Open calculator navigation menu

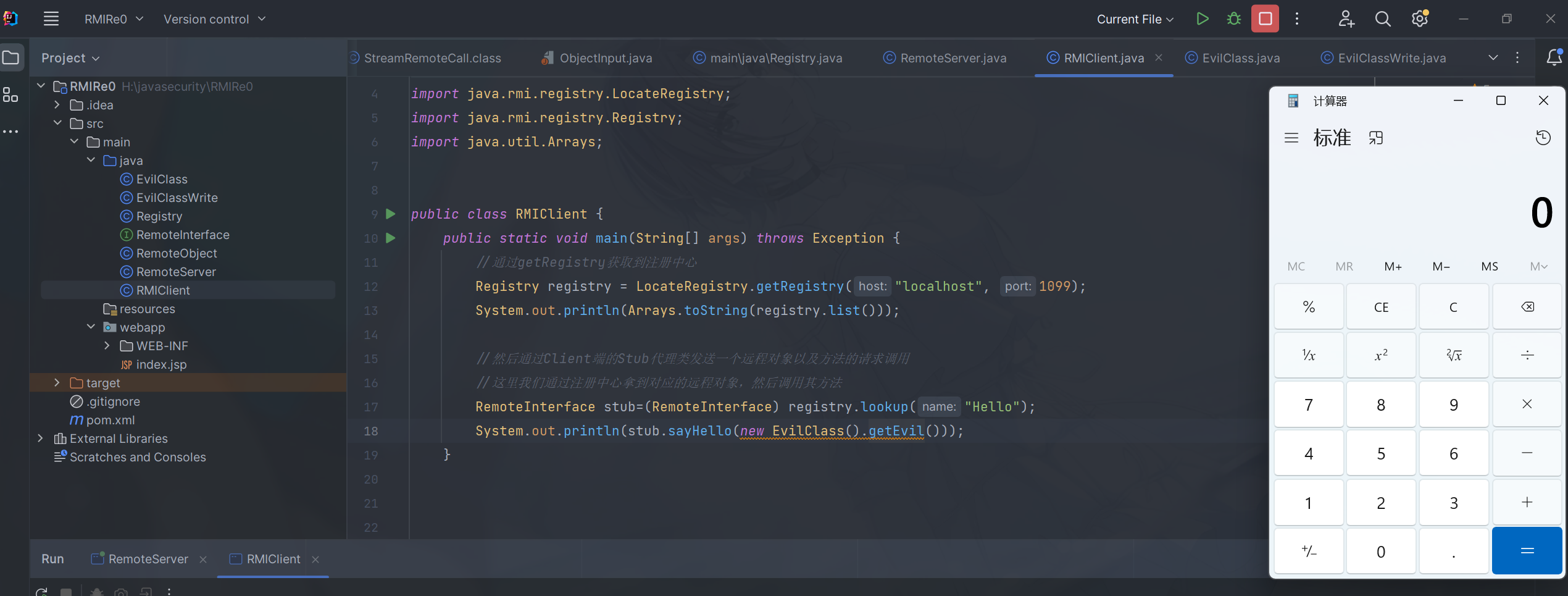1291,138
